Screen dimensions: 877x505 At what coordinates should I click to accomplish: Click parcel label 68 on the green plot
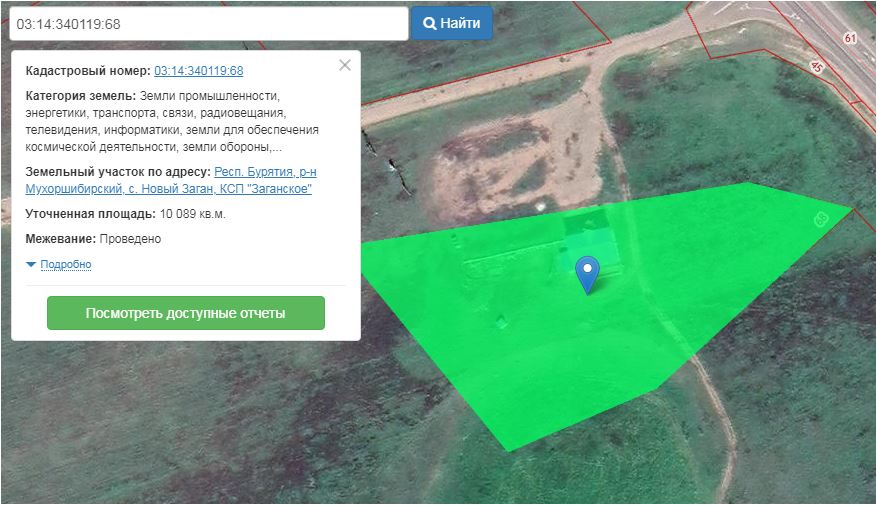pos(822,219)
